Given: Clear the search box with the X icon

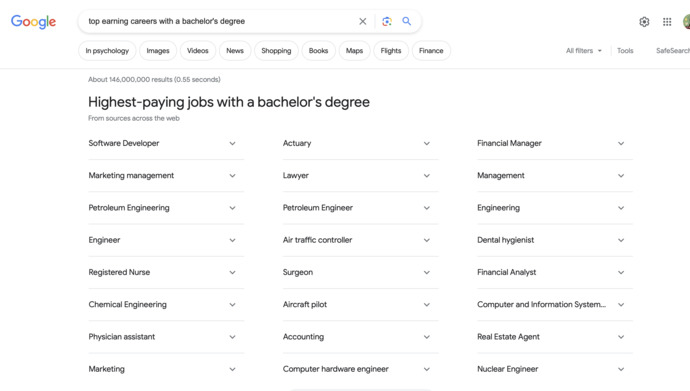Looking at the screenshot, I should click(x=363, y=21).
